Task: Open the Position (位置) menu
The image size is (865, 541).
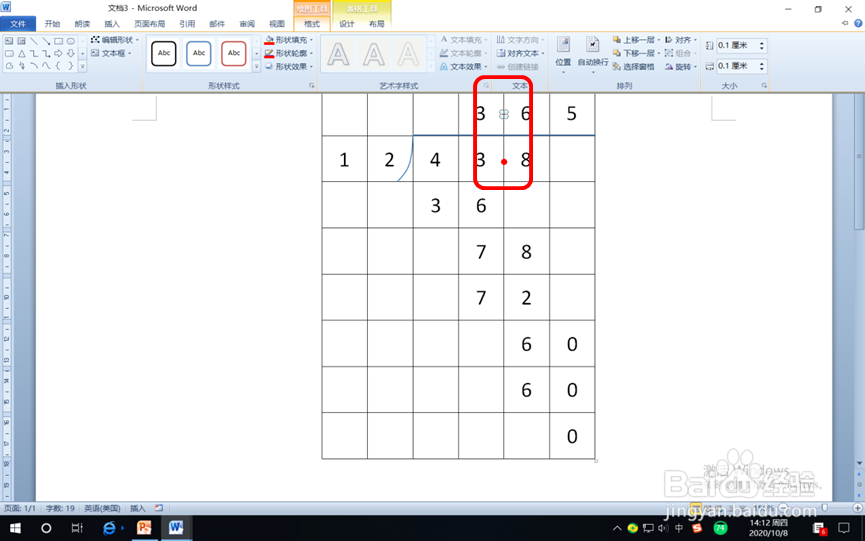Action: point(563,54)
